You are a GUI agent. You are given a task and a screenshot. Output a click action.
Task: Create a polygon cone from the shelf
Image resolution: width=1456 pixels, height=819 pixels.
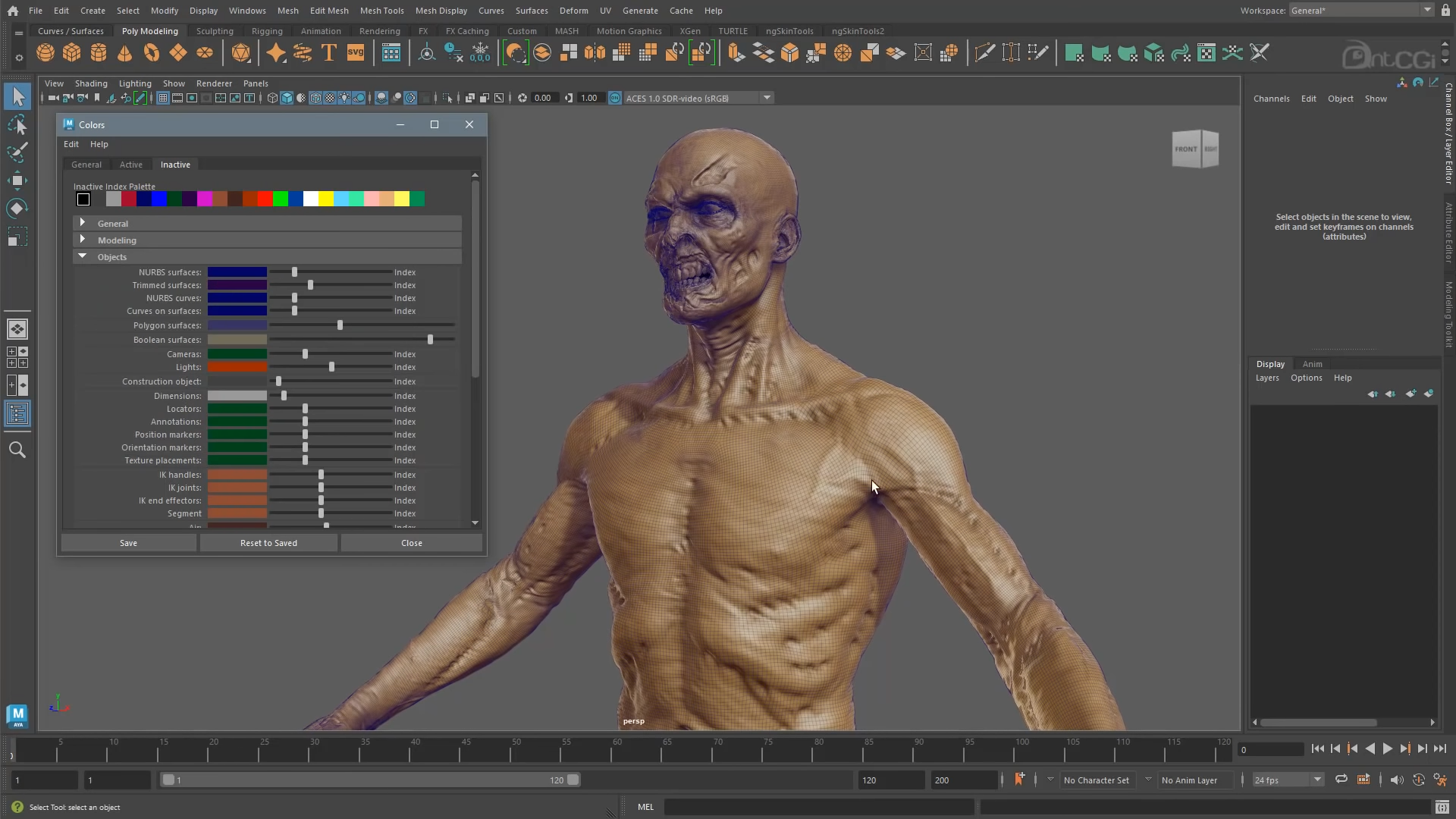tap(125, 53)
